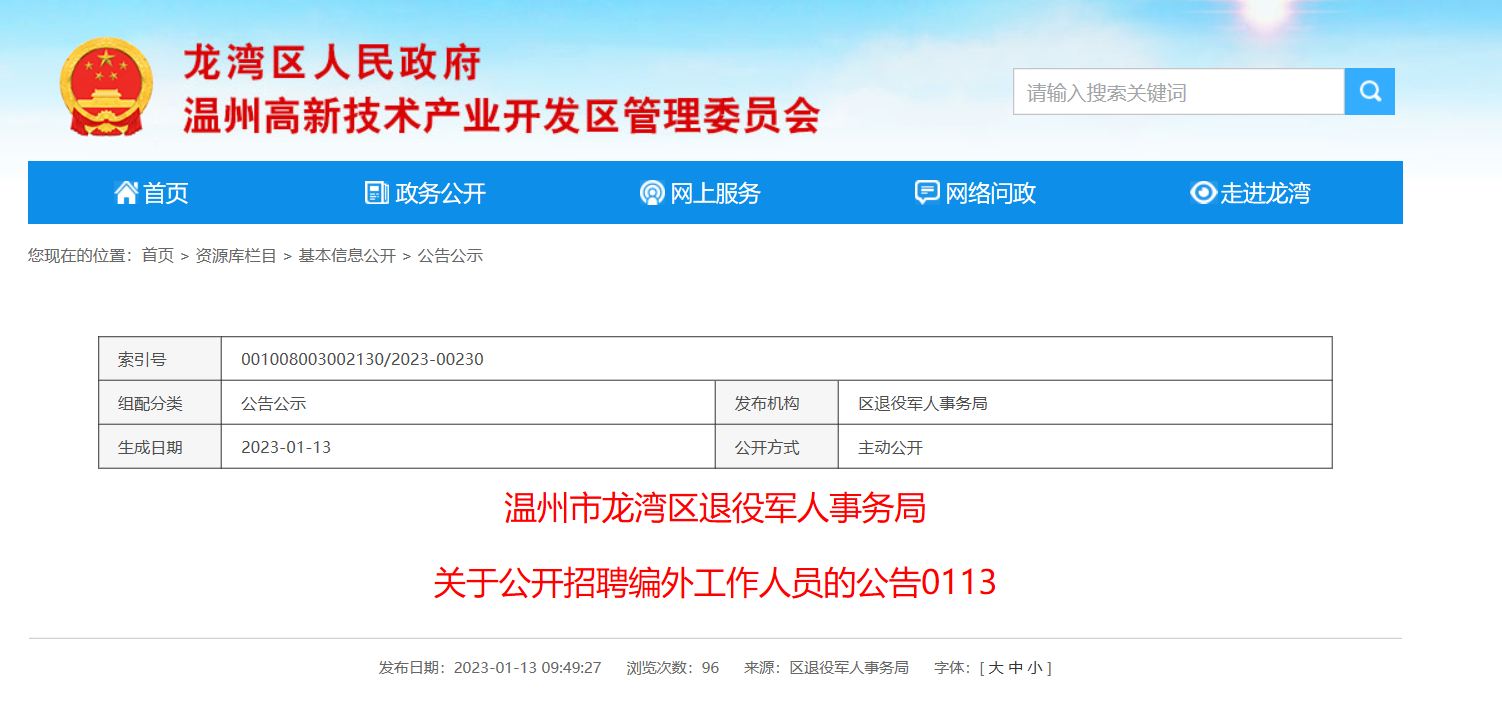1502x702 pixels.
Task: Open the 首页 navigation menu item
Action: coord(165,193)
